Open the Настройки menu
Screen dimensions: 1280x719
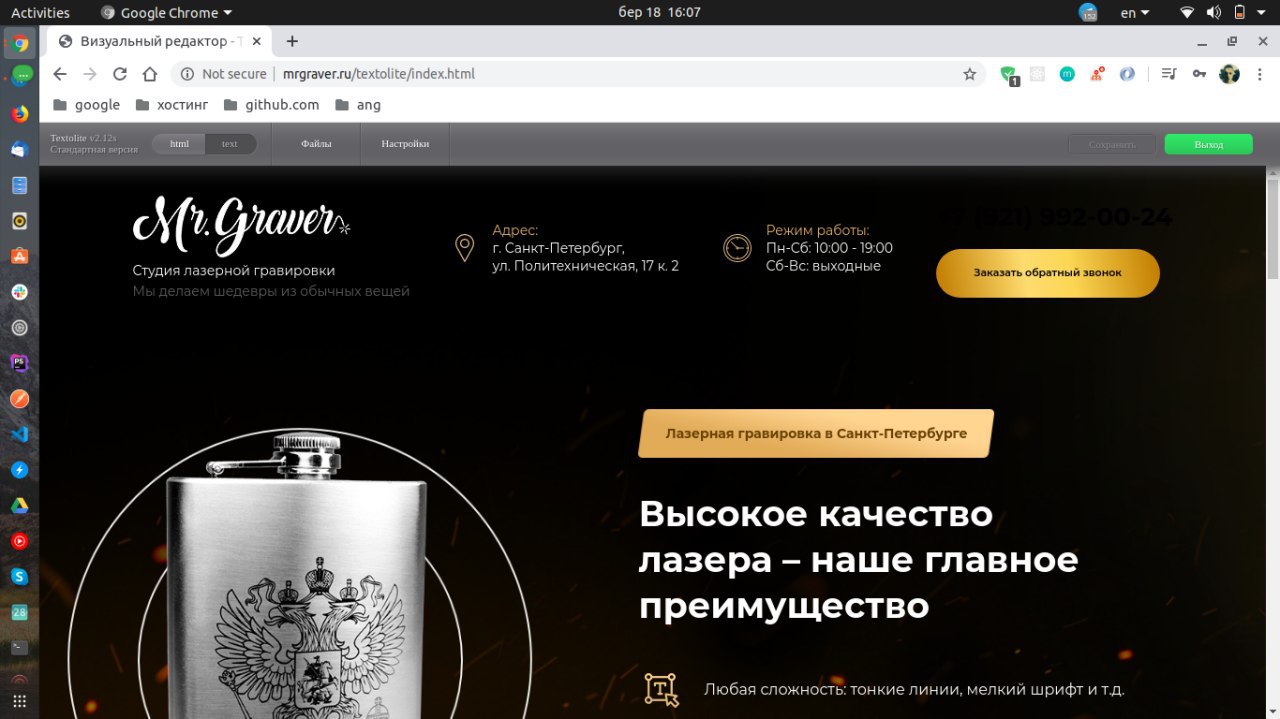405,144
